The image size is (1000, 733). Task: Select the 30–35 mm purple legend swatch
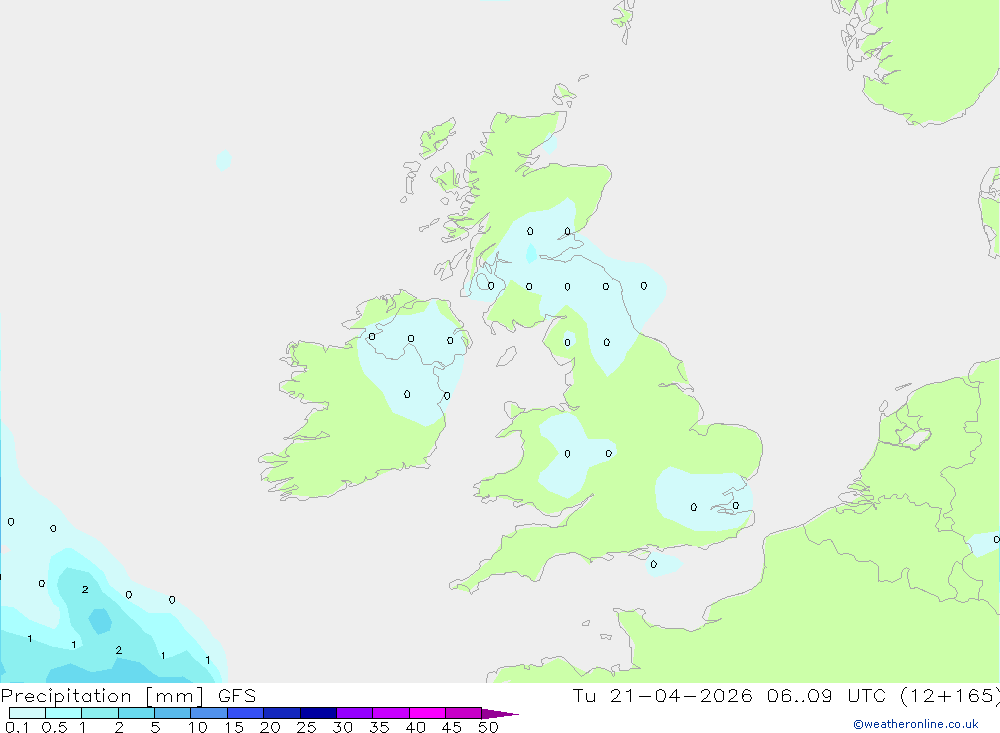point(355,713)
